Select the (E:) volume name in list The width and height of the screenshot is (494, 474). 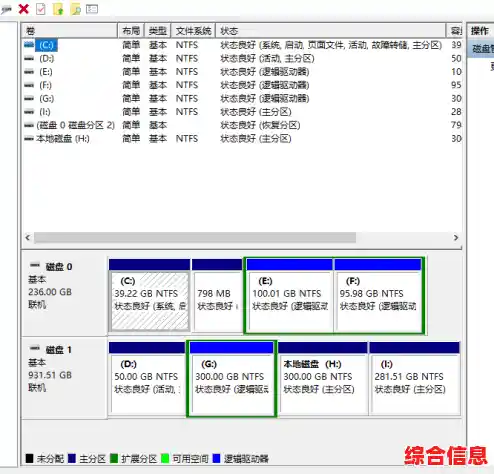pyautogui.click(x=46, y=72)
